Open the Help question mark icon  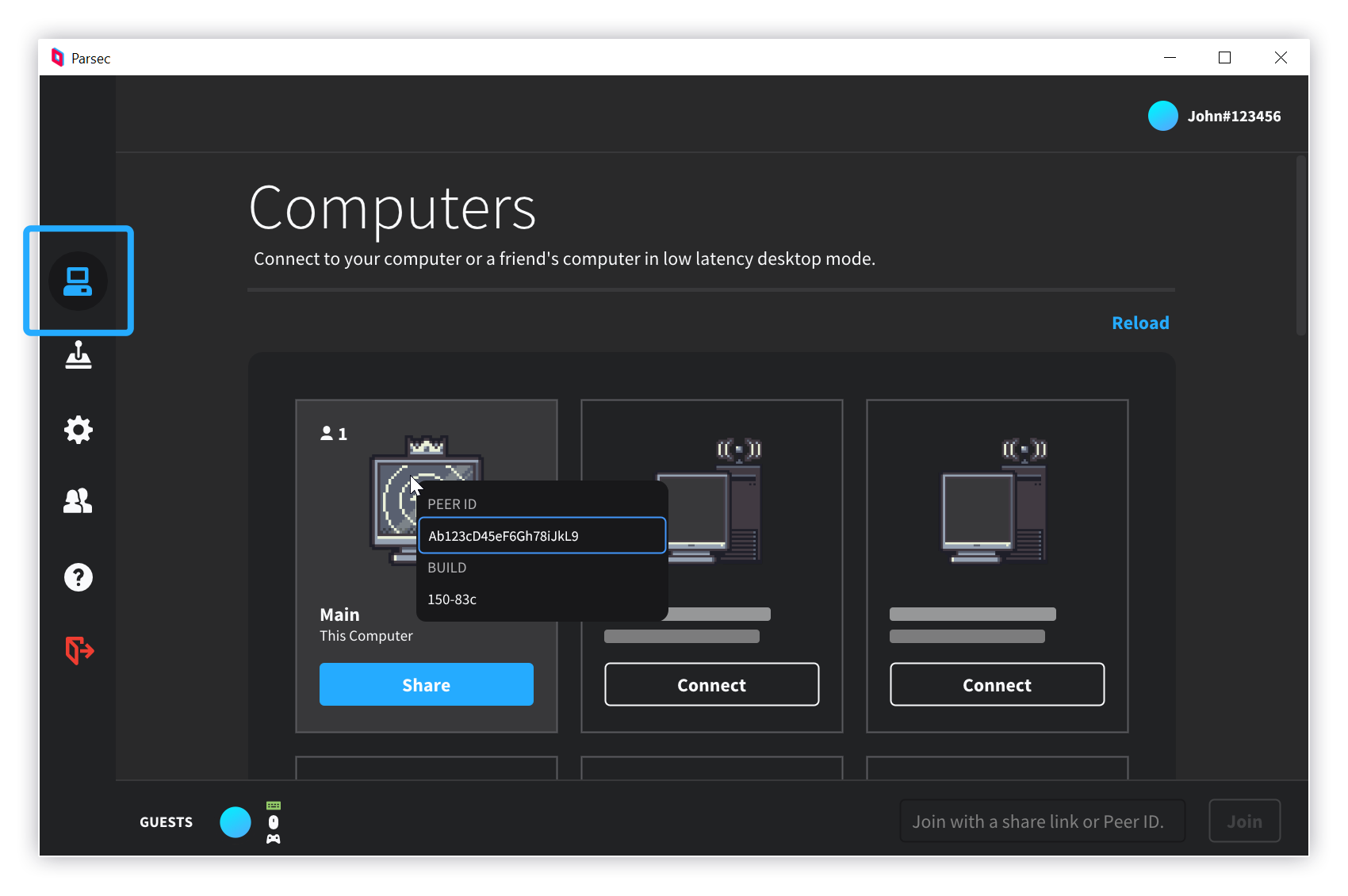point(78,577)
